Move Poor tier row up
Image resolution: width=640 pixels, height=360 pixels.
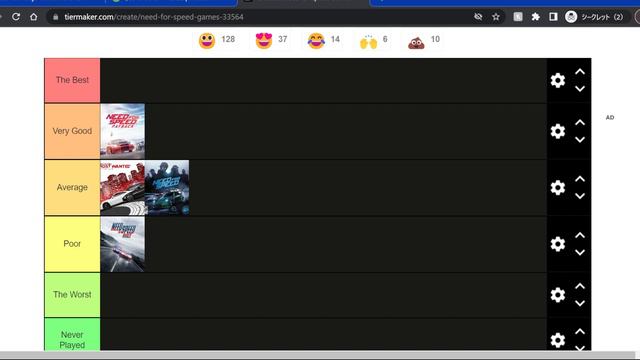[x=580, y=235]
